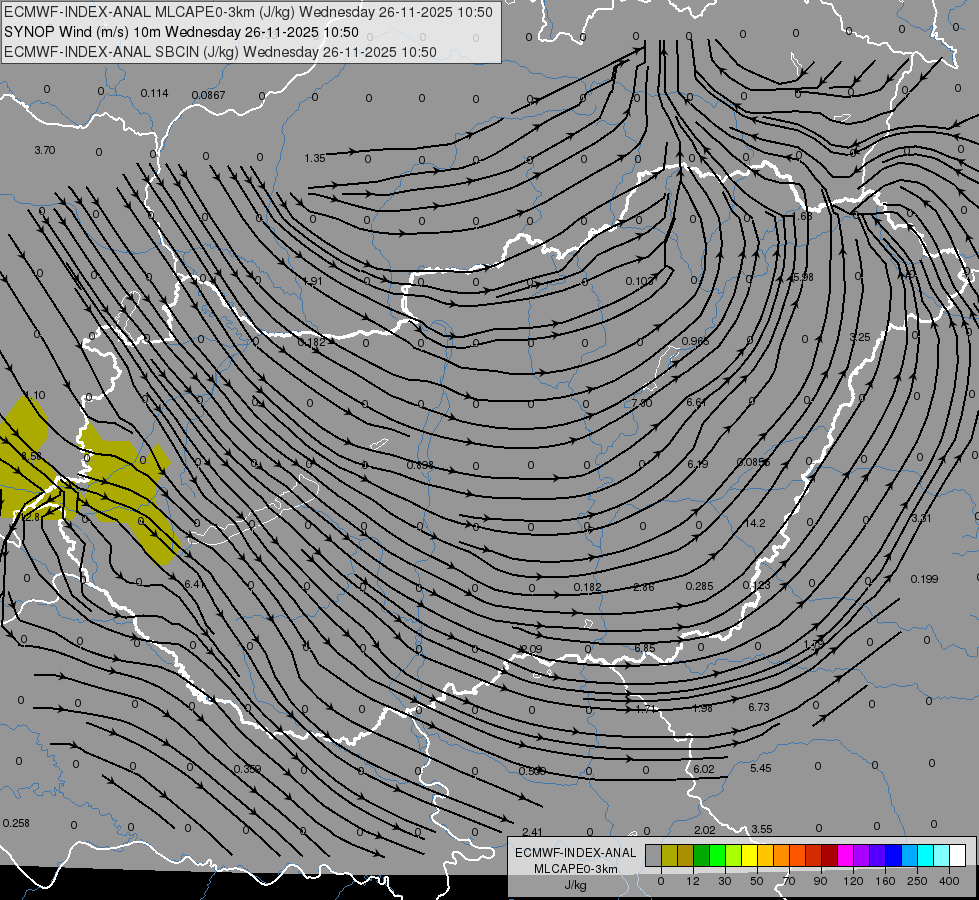
Task: Click the map value 6.85
Action: coord(645,648)
